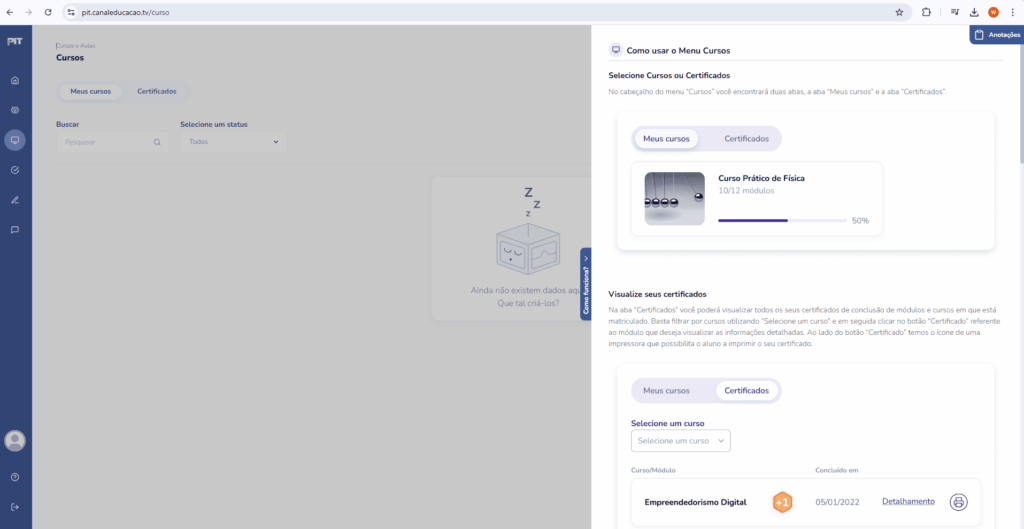Open the Cursos monitor icon in sidebar

[15, 140]
